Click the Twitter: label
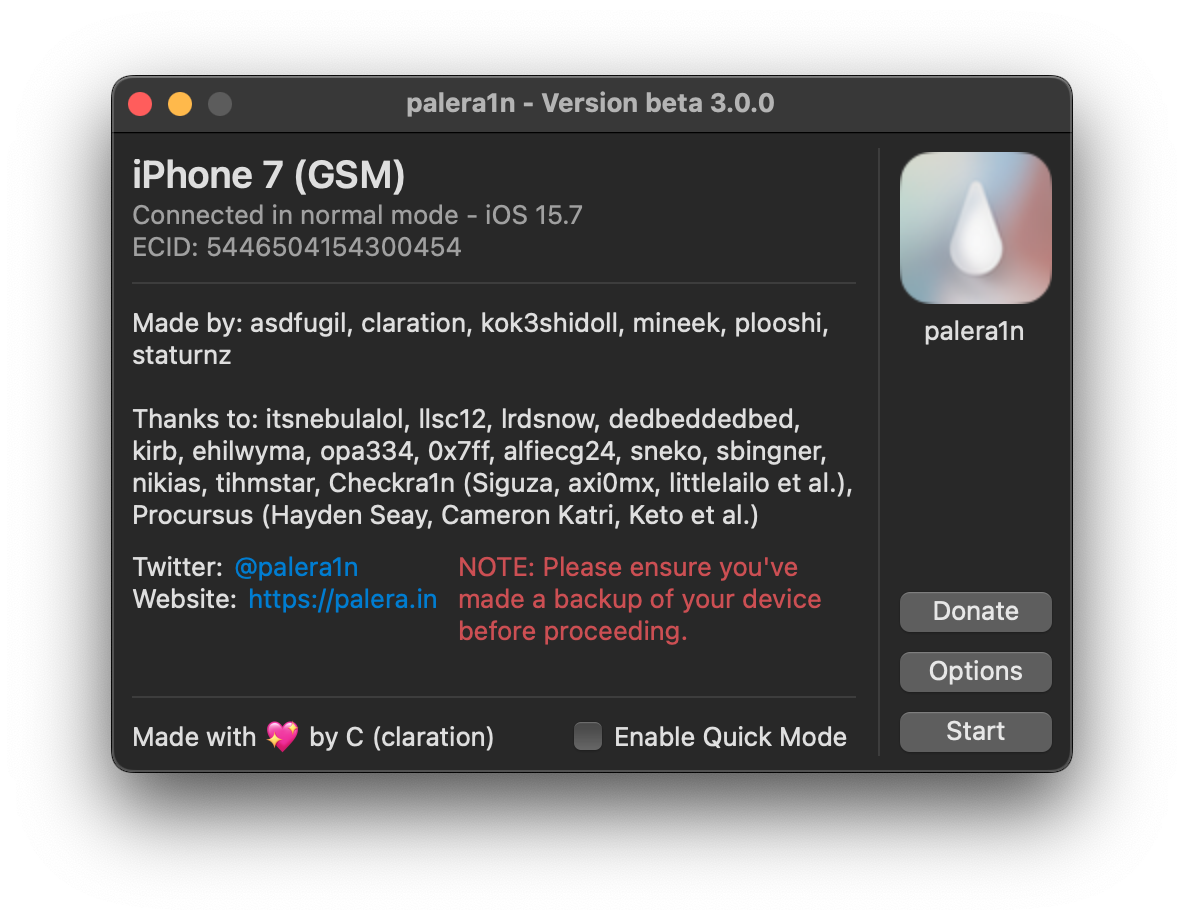Image resolution: width=1184 pixels, height=920 pixels. coord(177,567)
